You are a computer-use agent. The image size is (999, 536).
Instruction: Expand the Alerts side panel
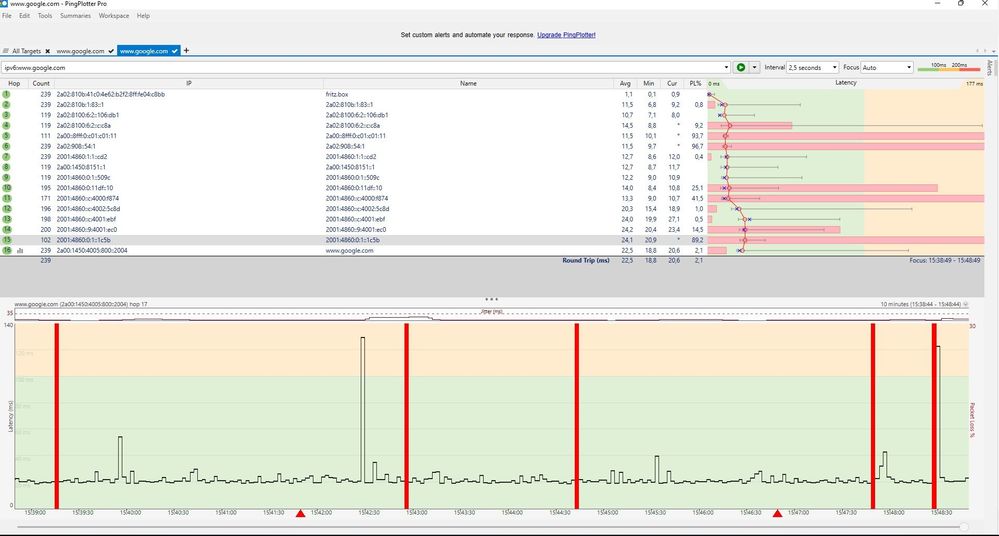tap(989, 68)
